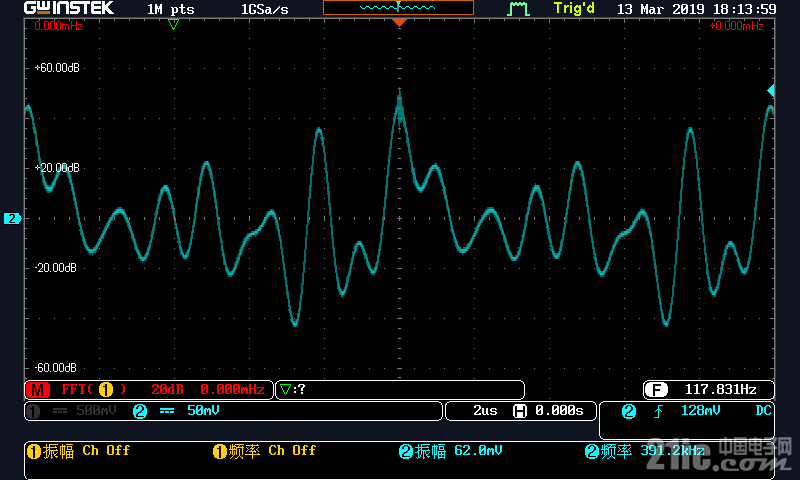Click the 117.831Hz counter reading
This screenshot has width=800, height=480.
pos(720,390)
